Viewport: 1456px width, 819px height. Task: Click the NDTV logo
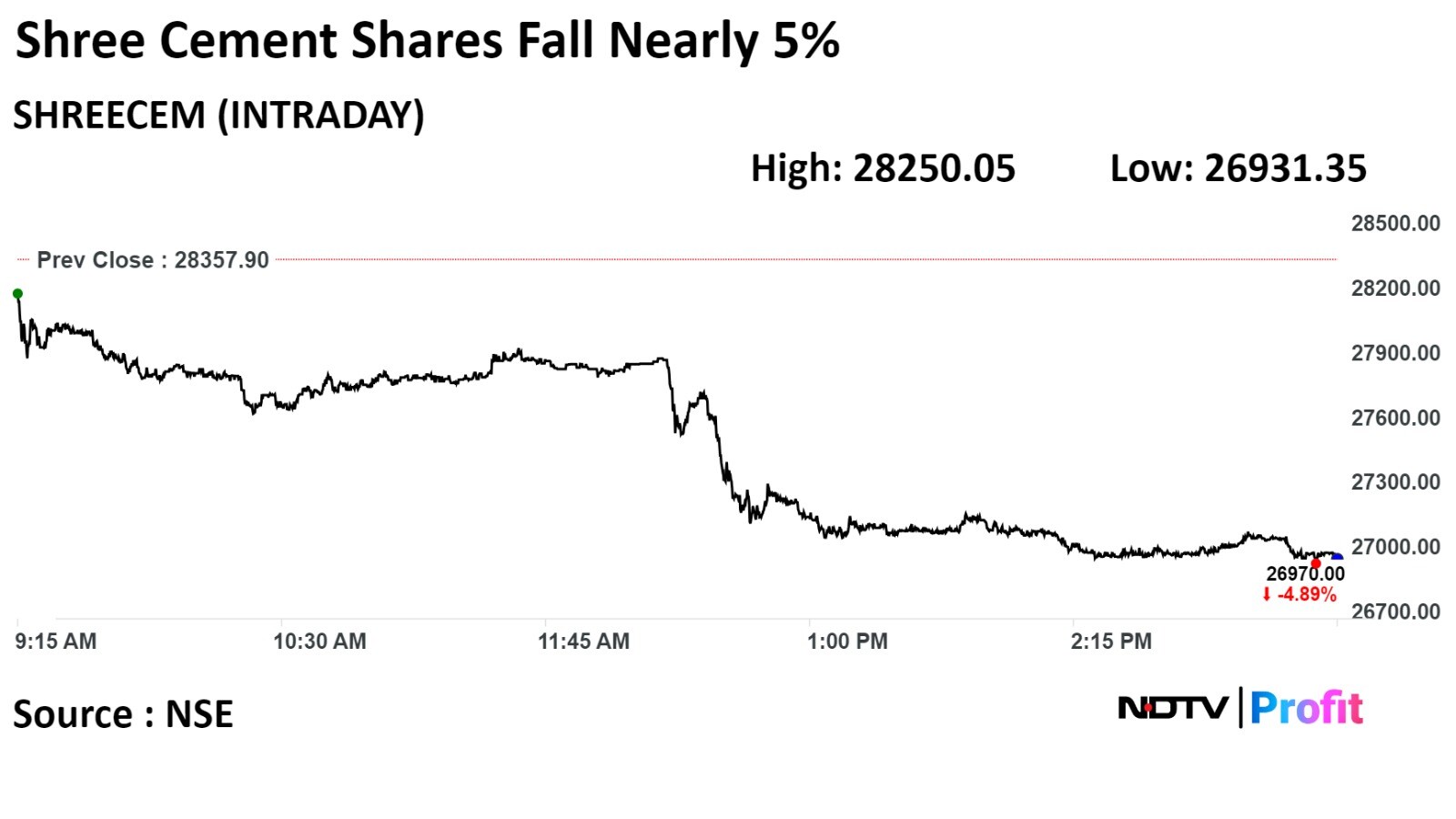tap(1172, 708)
